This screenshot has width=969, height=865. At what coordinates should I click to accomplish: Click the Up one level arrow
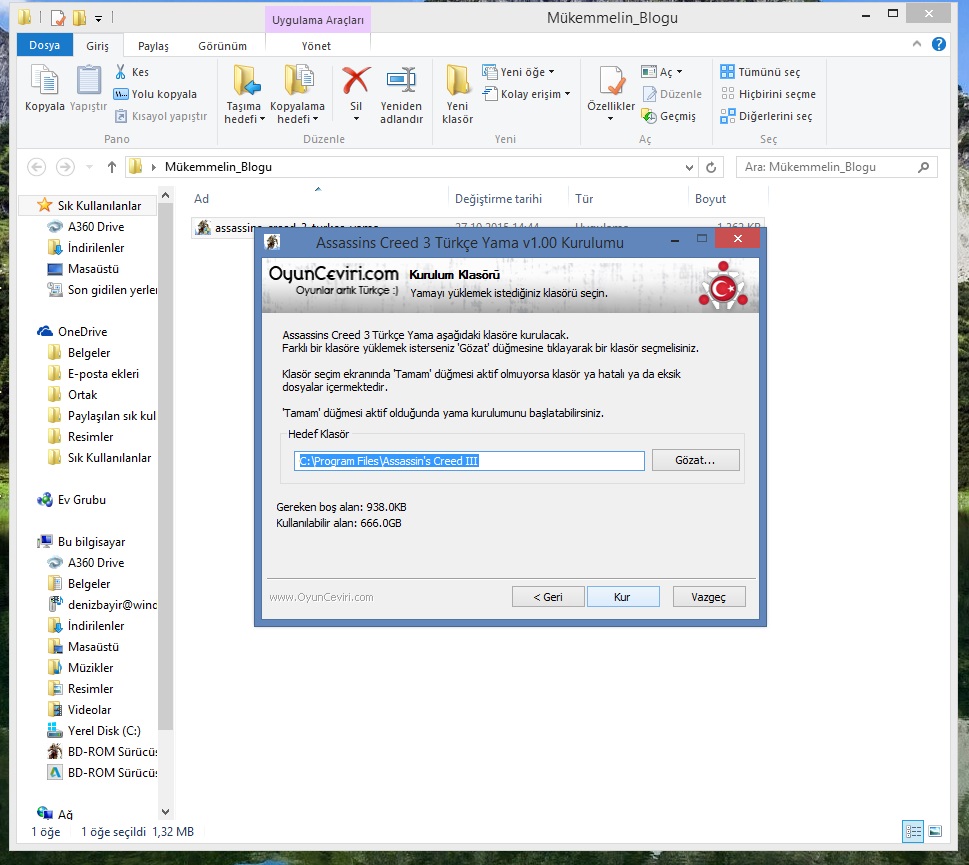(111, 167)
